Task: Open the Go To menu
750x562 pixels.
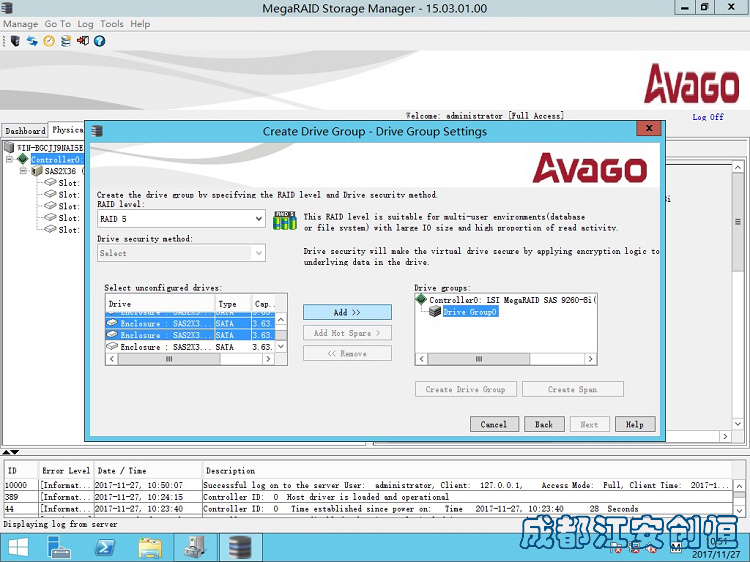Action: coord(57,24)
